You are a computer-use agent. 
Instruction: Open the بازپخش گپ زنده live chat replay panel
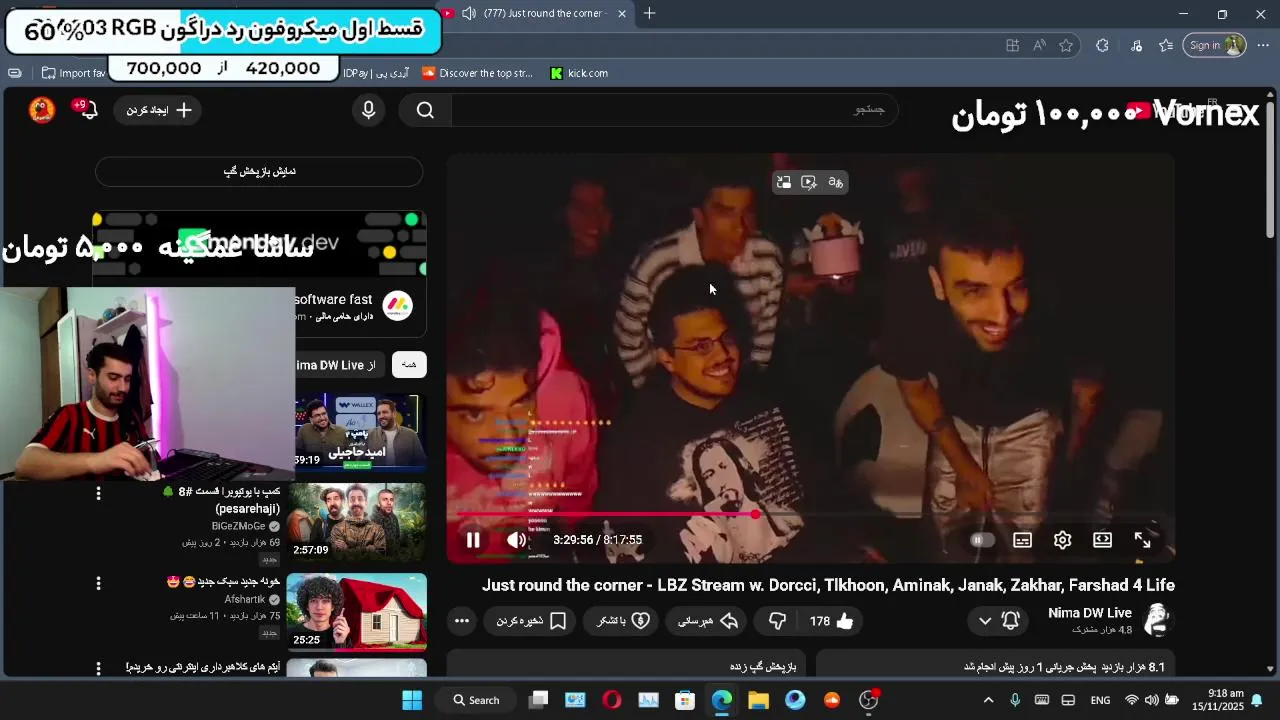point(626,666)
